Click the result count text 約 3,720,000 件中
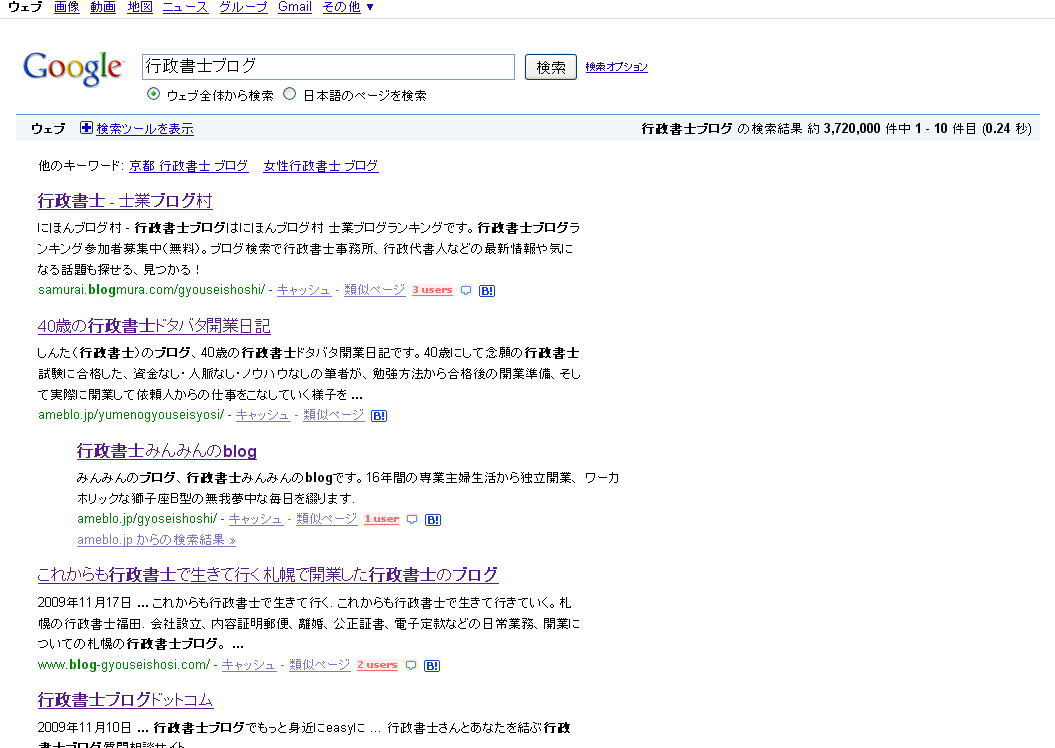The width and height of the screenshot is (1055, 748). pos(859,128)
